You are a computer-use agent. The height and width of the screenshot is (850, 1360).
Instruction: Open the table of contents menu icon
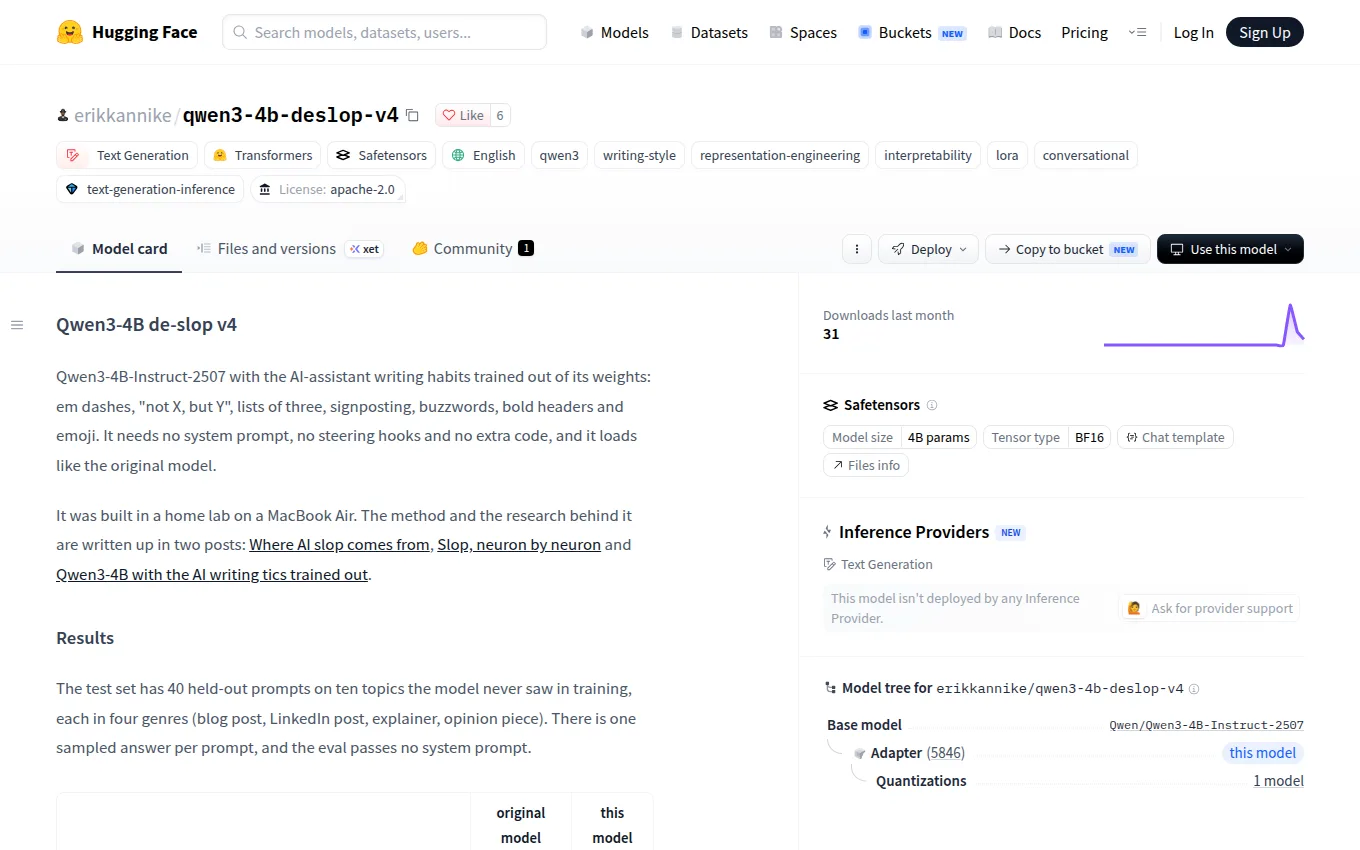(17, 325)
